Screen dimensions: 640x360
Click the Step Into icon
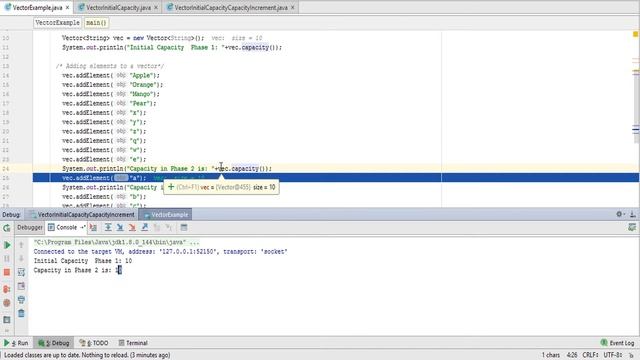tap(120, 227)
